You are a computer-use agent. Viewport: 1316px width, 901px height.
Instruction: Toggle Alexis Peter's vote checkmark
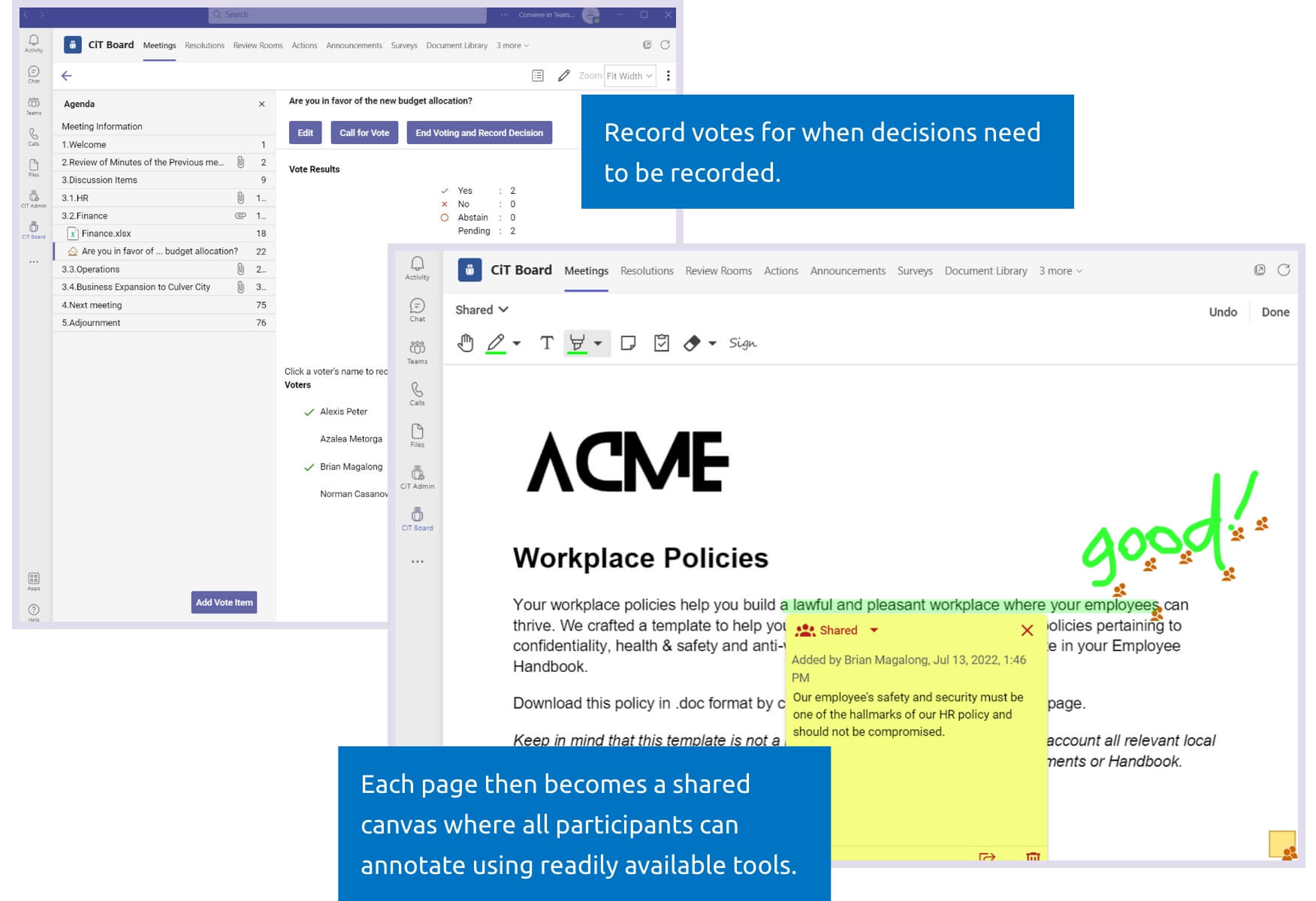(309, 412)
